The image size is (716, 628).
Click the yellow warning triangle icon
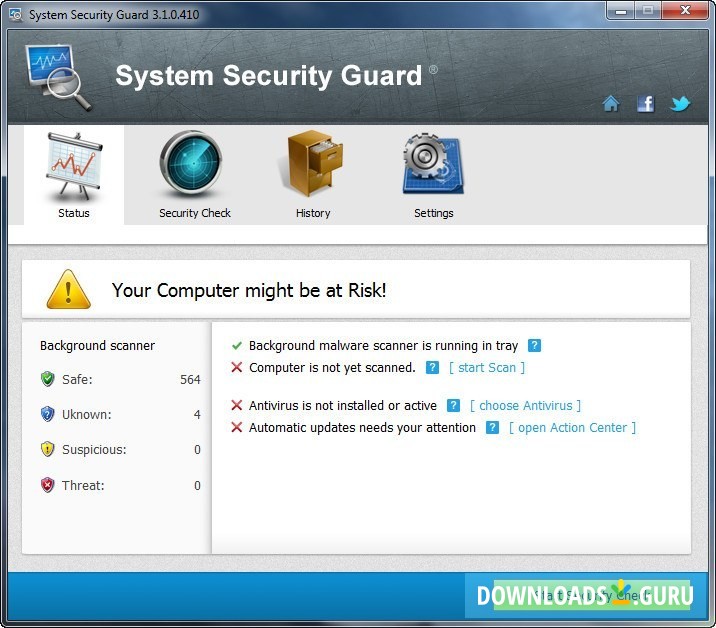click(68, 290)
